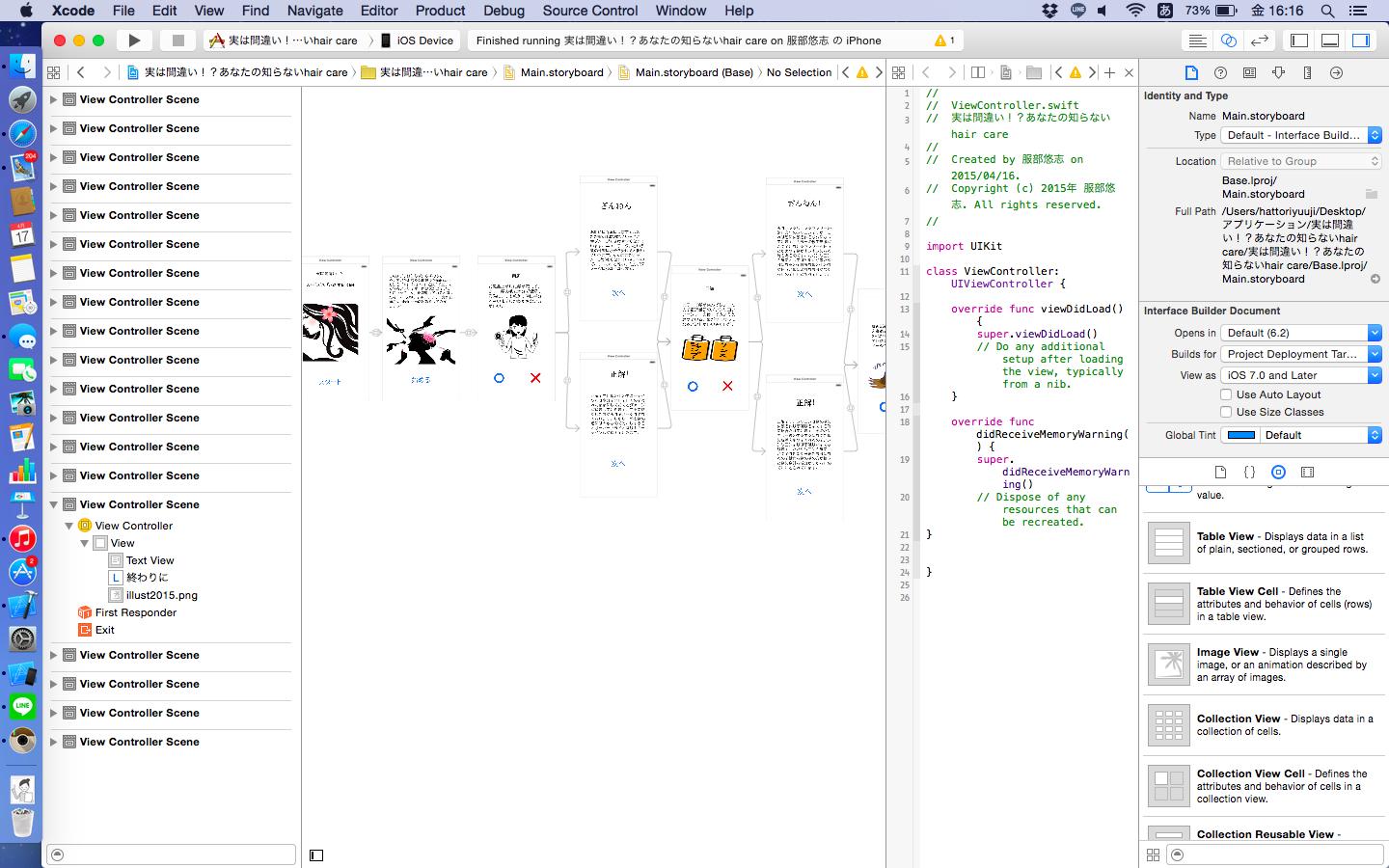Switch to the Assistant editor
Viewport: 1389px width, 868px height.
1228,41
